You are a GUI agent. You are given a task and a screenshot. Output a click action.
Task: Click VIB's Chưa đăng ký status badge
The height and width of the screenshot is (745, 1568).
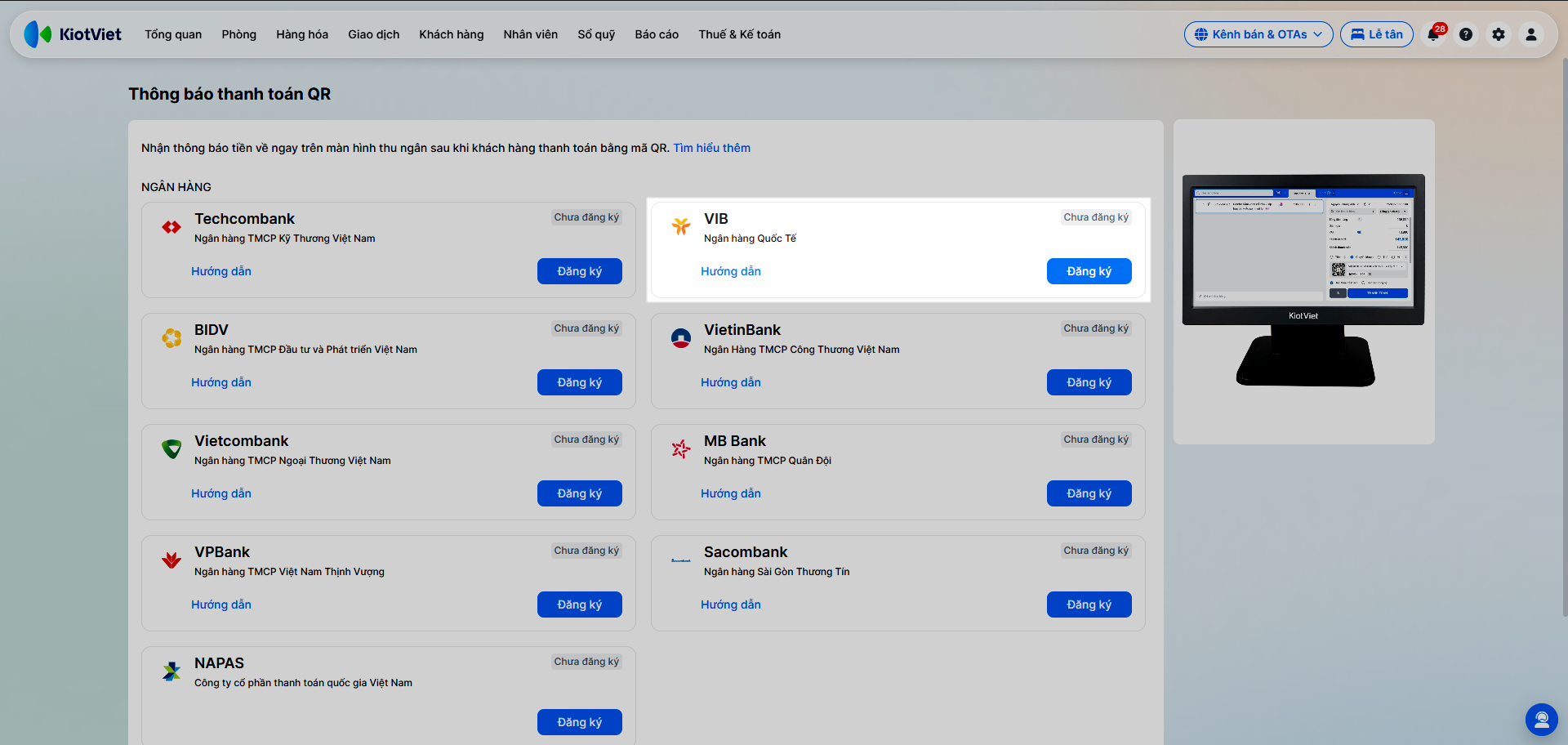[1096, 217]
